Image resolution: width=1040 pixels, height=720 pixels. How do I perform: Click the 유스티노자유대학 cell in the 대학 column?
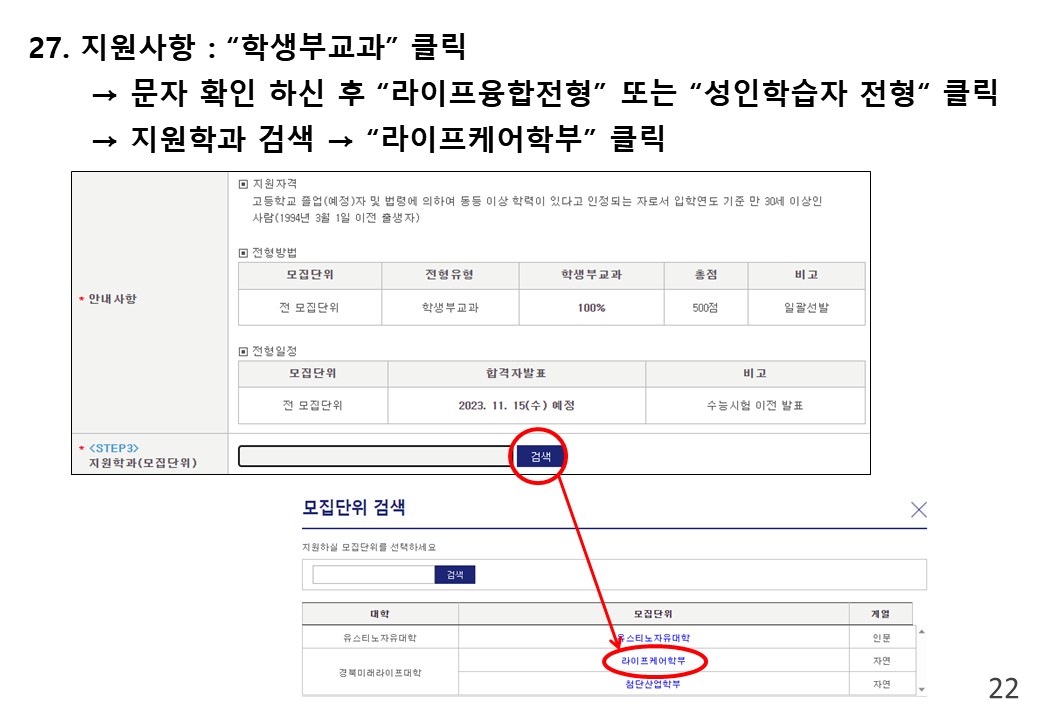(x=380, y=638)
